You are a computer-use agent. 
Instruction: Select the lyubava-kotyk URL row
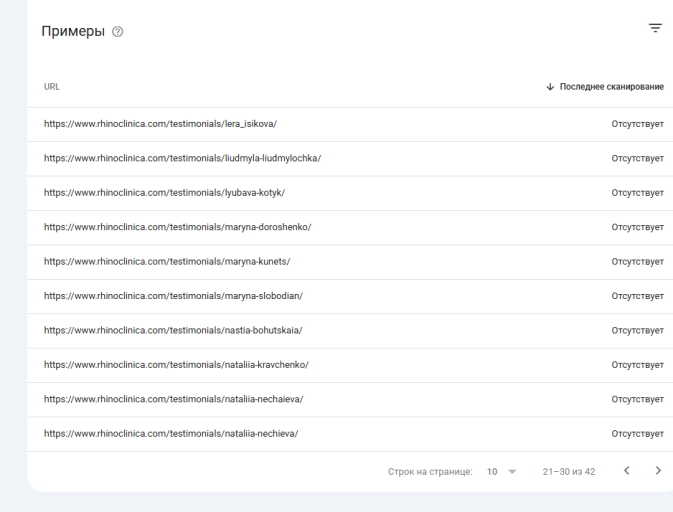(350, 193)
